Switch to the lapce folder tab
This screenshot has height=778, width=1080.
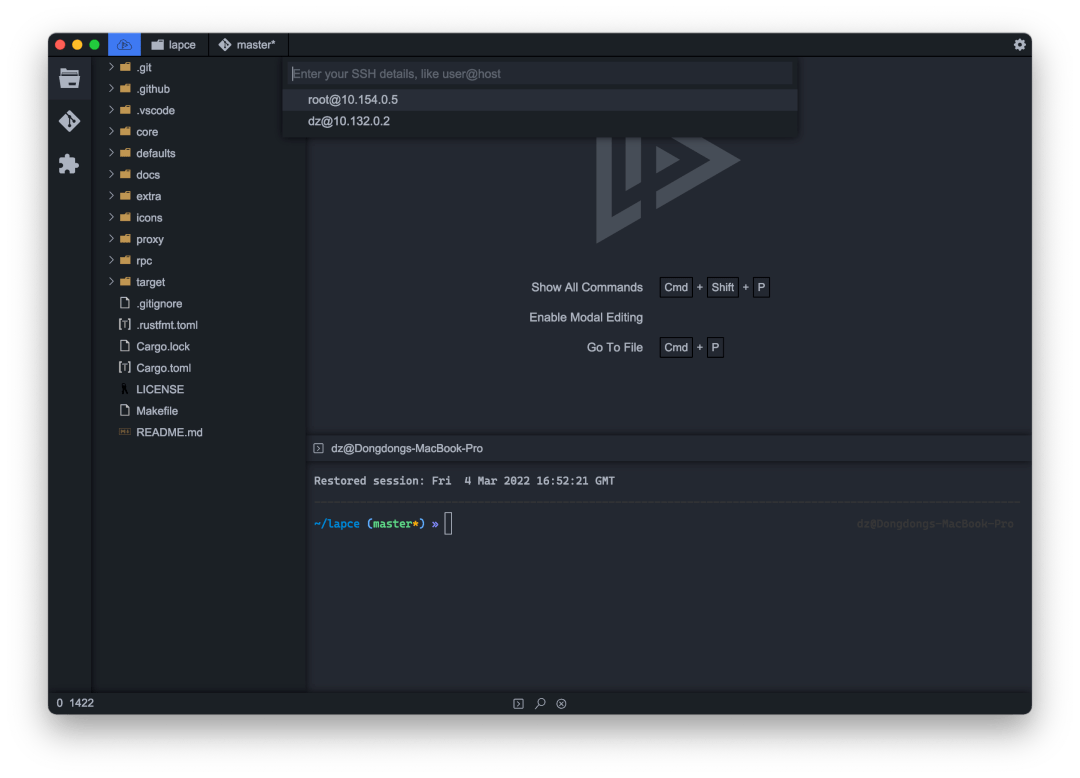173,44
